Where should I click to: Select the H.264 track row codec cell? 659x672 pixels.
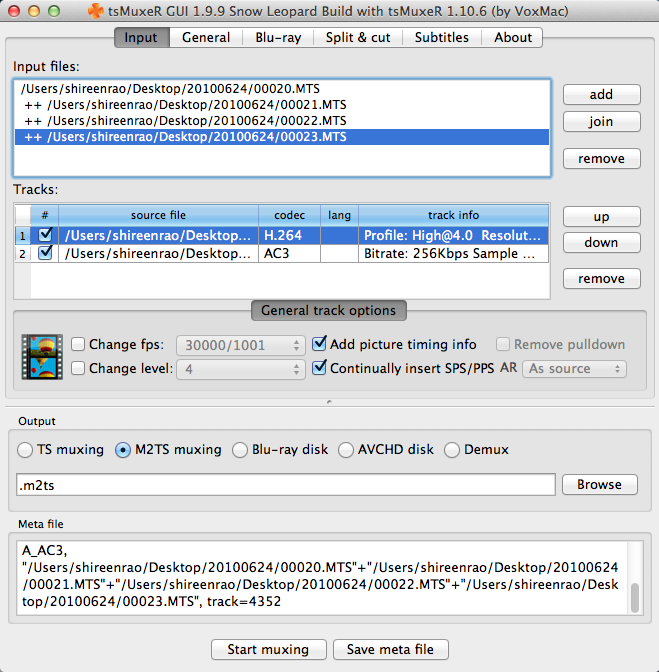coord(289,235)
